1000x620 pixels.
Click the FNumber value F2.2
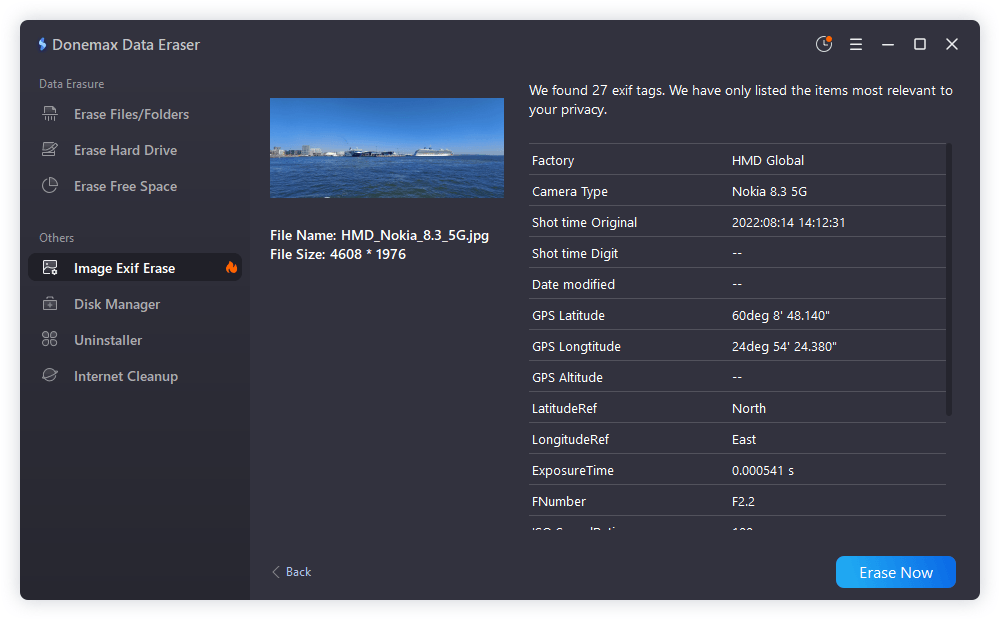click(743, 501)
